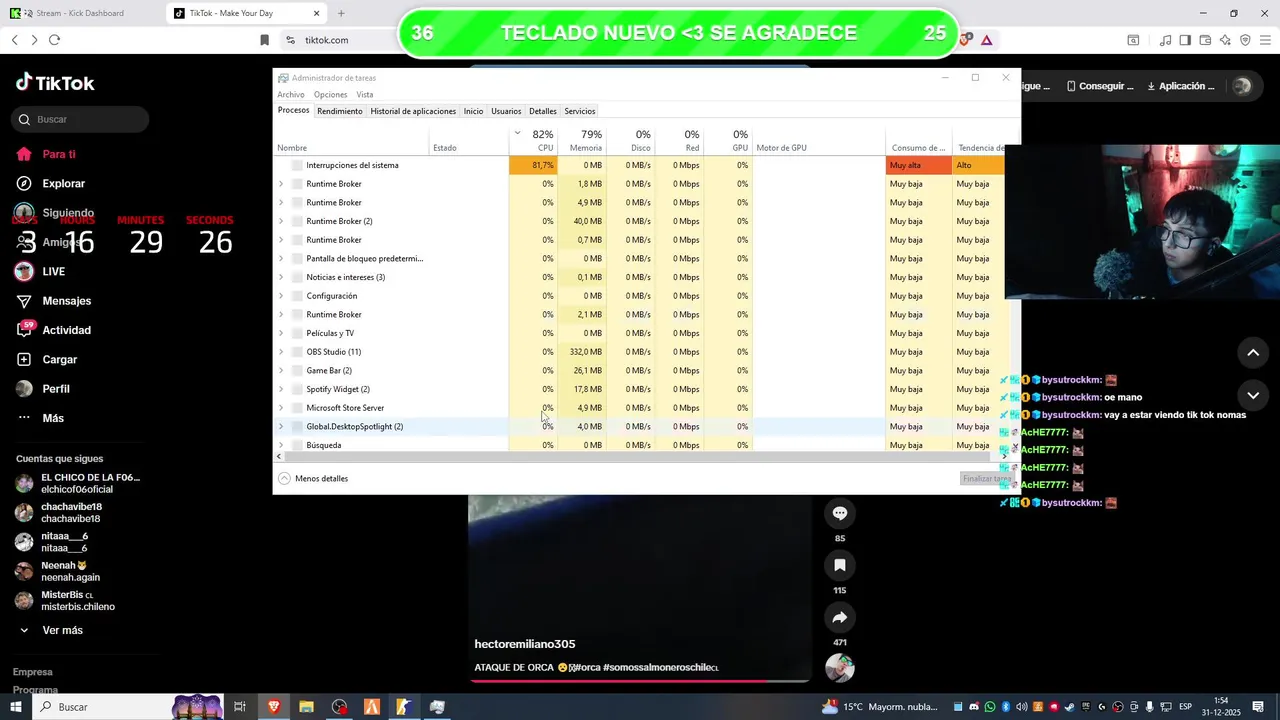The image size is (1280, 720).
Task: Focus the TikTok Buscar search field
Action: pyautogui.click(x=80, y=119)
